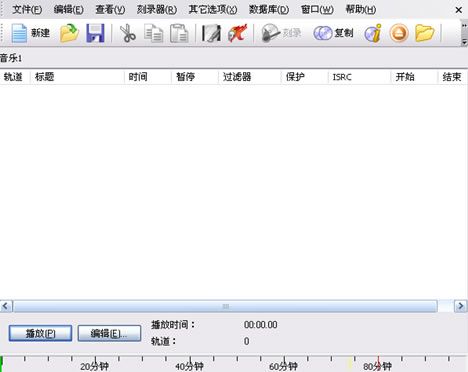Show disc info with the CD info icon
Screen dimensions: 468x372
[x=373, y=33]
